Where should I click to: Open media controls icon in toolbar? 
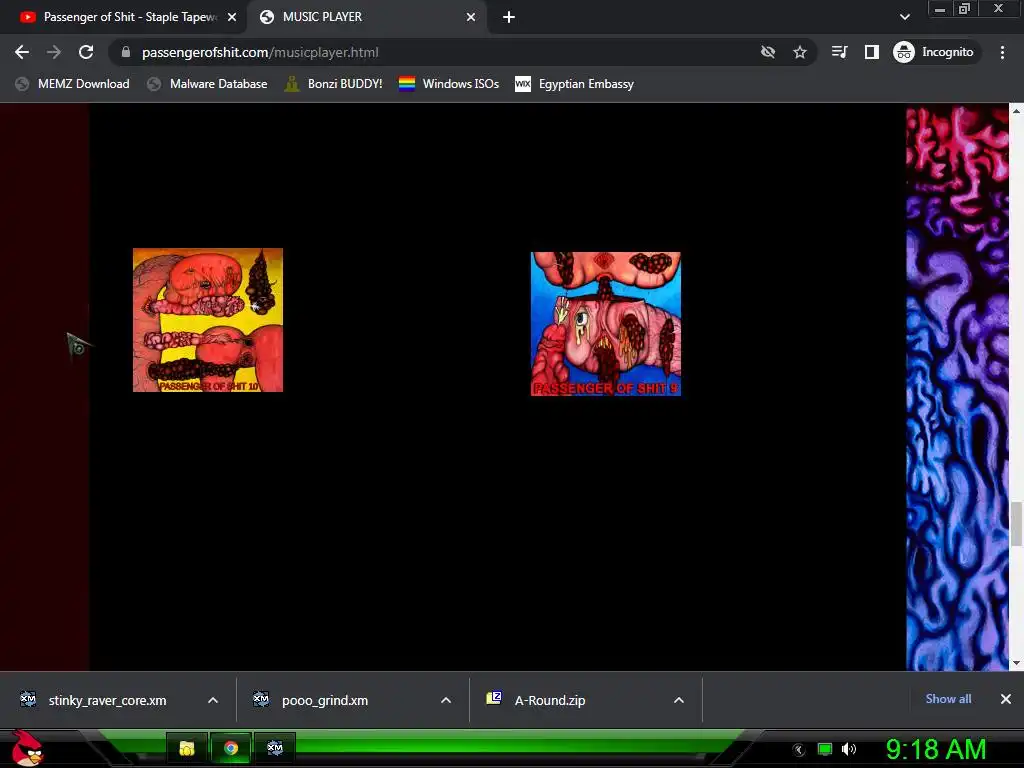click(840, 52)
